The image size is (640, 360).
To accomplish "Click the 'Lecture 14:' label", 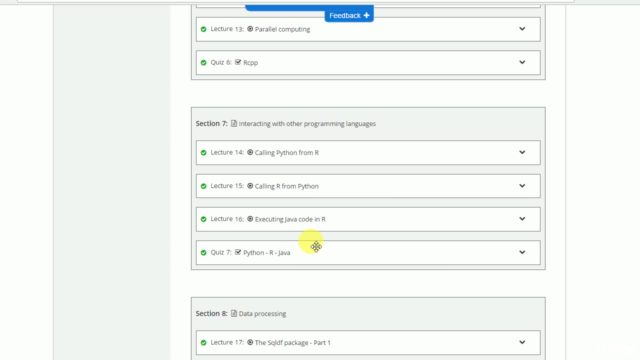I will tap(227, 152).
